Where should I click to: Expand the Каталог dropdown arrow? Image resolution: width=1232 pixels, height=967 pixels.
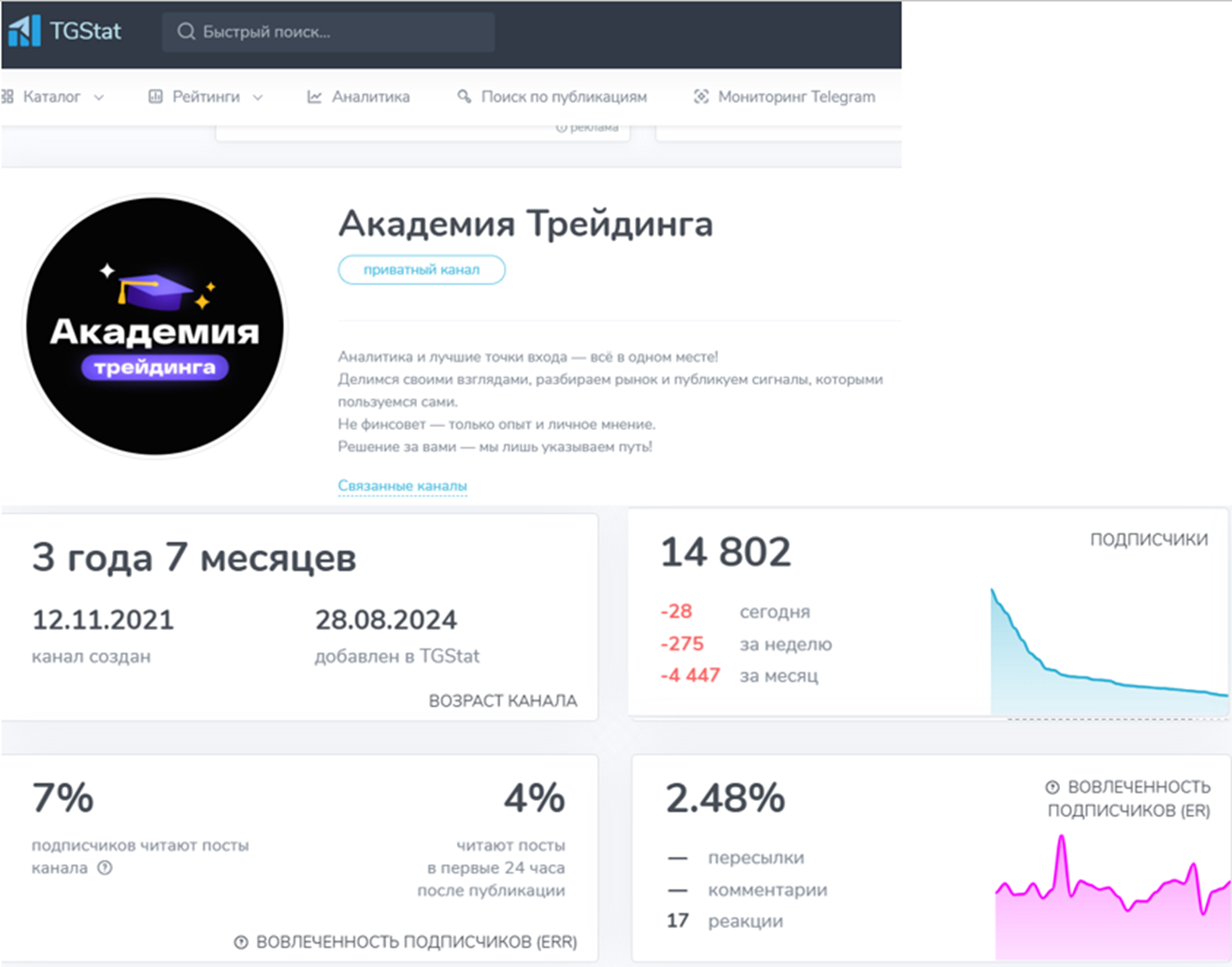(x=99, y=97)
